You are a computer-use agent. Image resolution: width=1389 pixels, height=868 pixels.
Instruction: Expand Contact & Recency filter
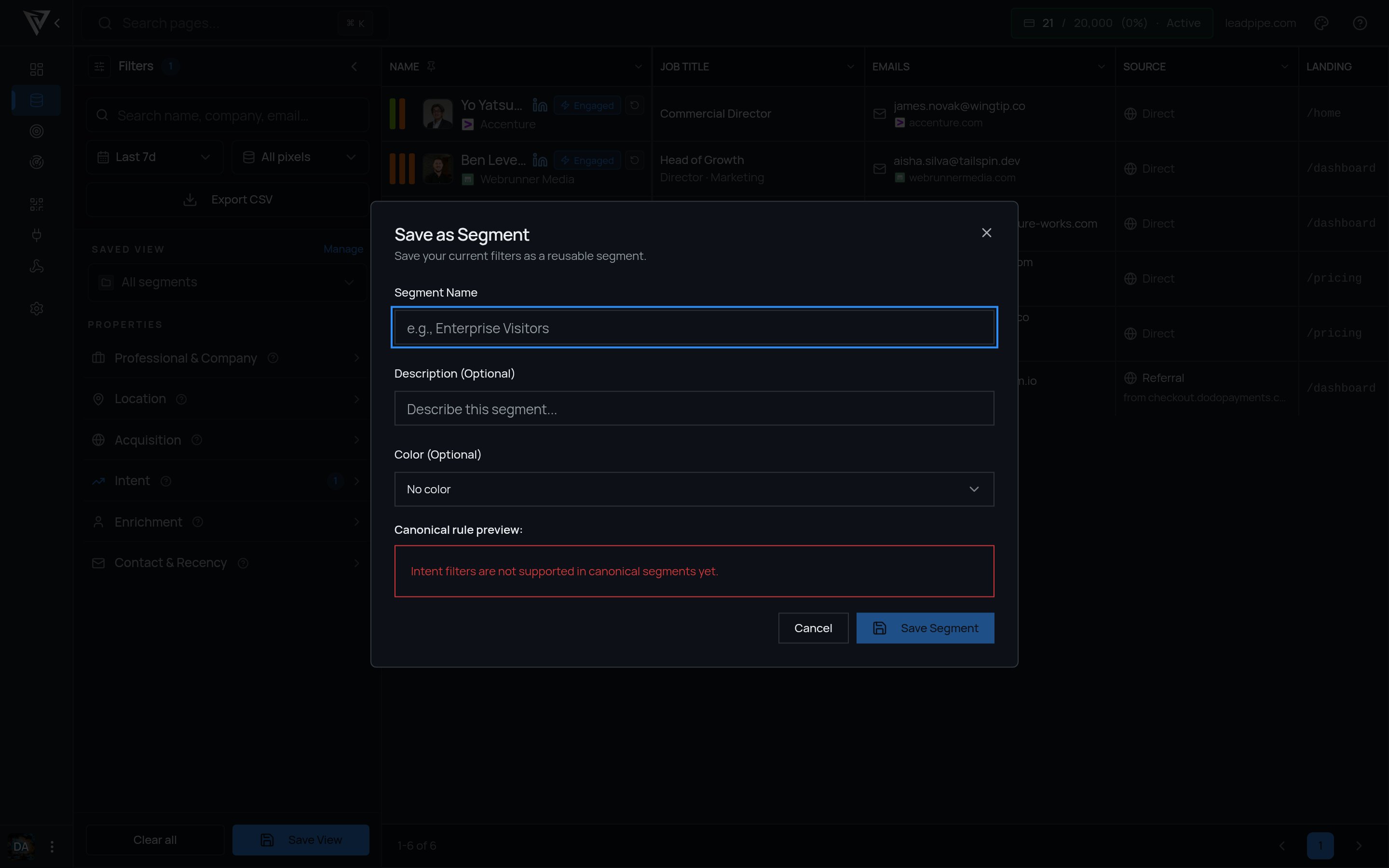tap(227, 563)
